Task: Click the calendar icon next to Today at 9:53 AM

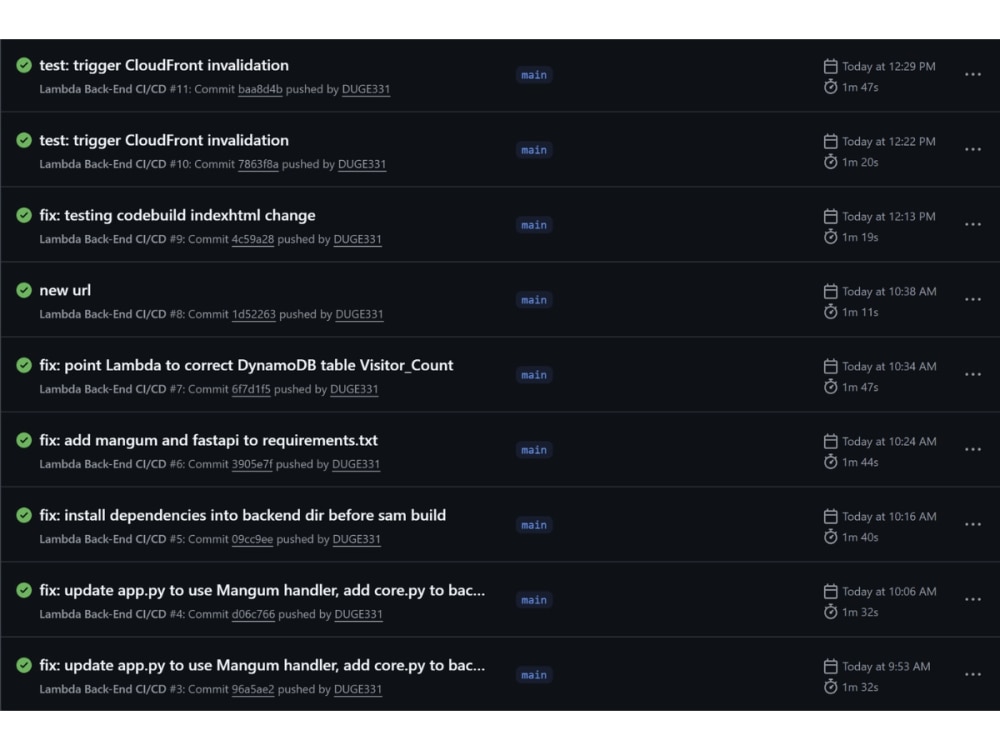Action: point(830,666)
